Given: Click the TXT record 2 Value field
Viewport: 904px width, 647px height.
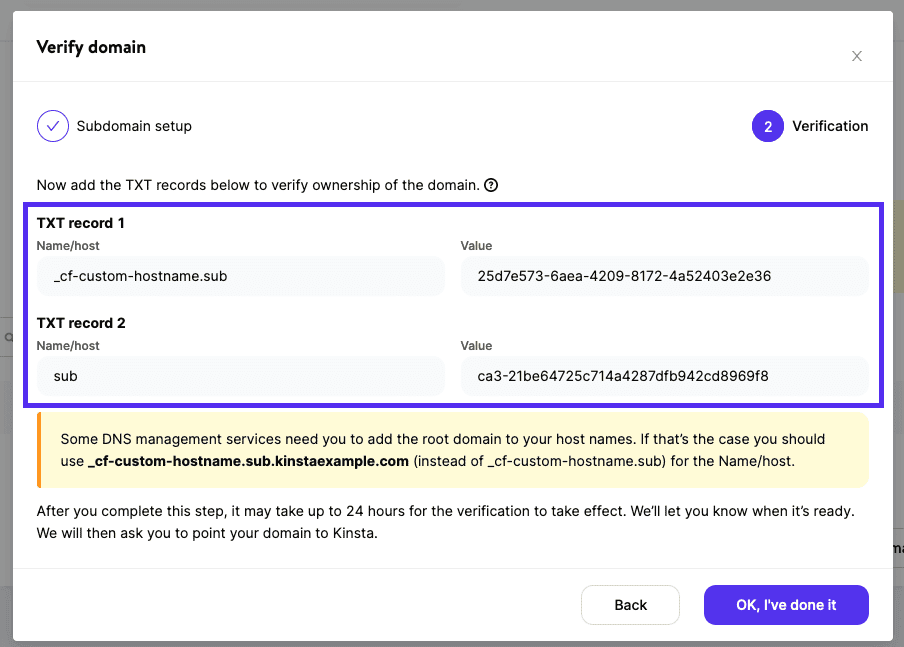Looking at the screenshot, I should click(664, 376).
